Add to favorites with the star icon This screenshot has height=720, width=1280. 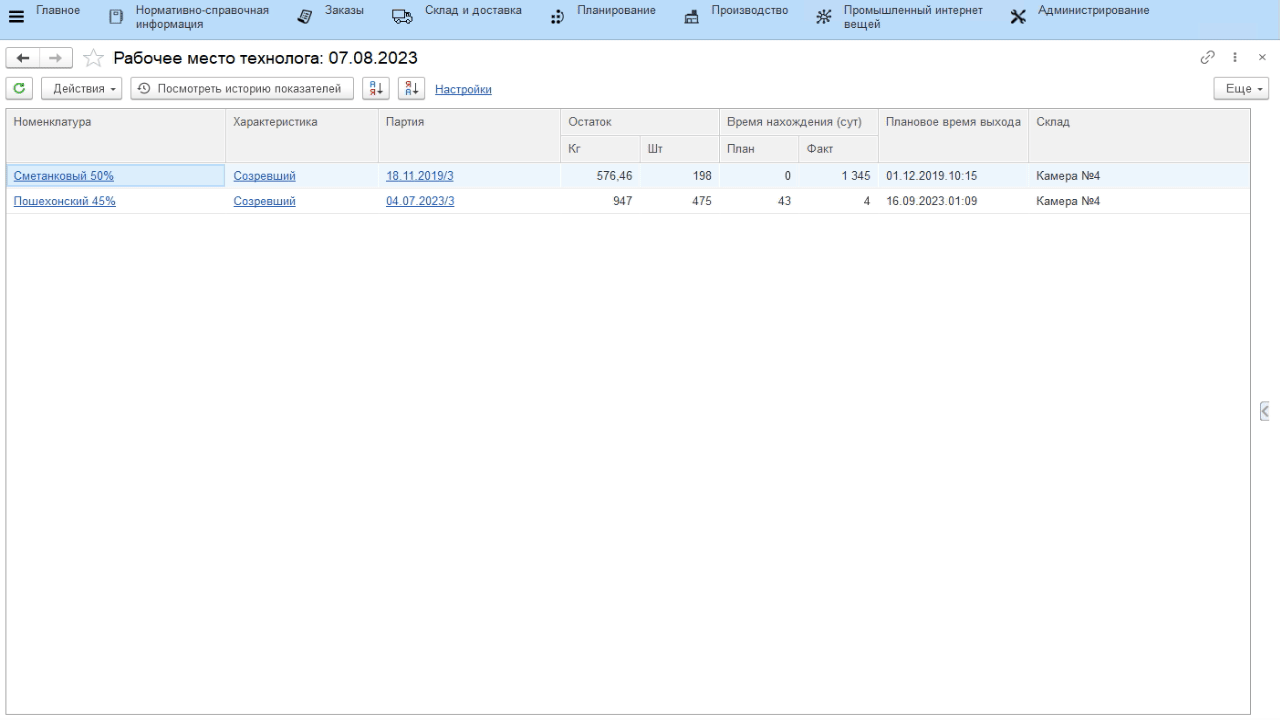click(x=93, y=58)
